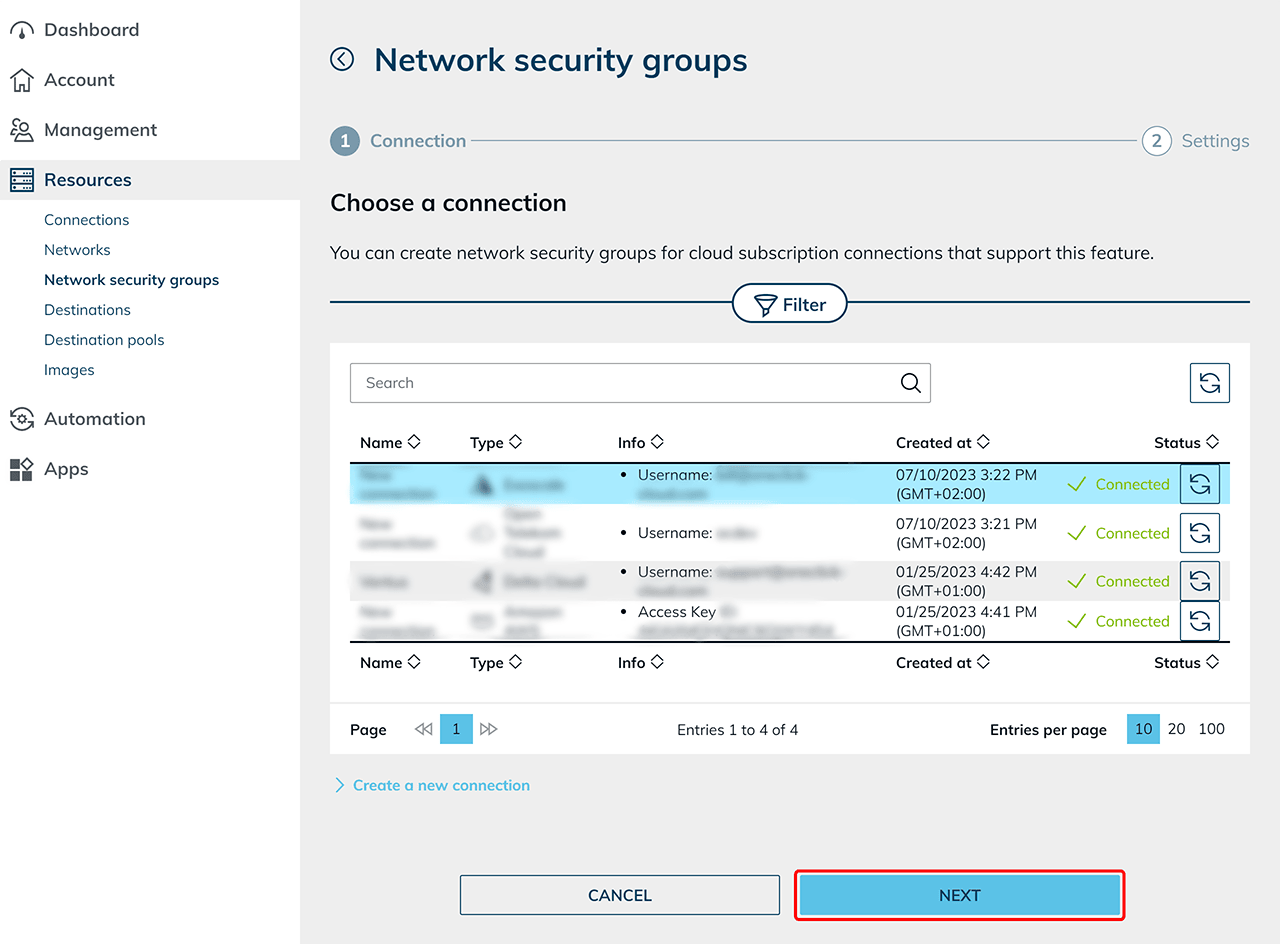Image resolution: width=1280 pixels, height=944 pixels.
Task: Open the Automation menu section
Action: point(94,419)
